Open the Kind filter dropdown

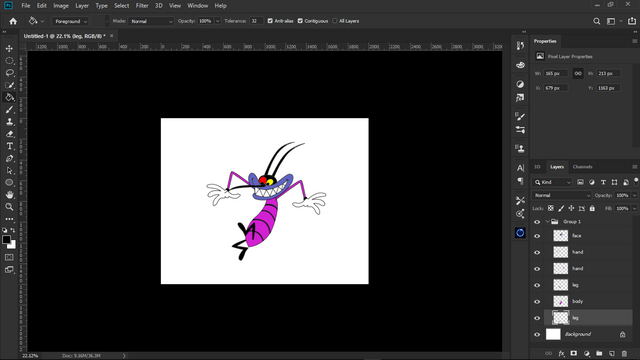[553, 182]
